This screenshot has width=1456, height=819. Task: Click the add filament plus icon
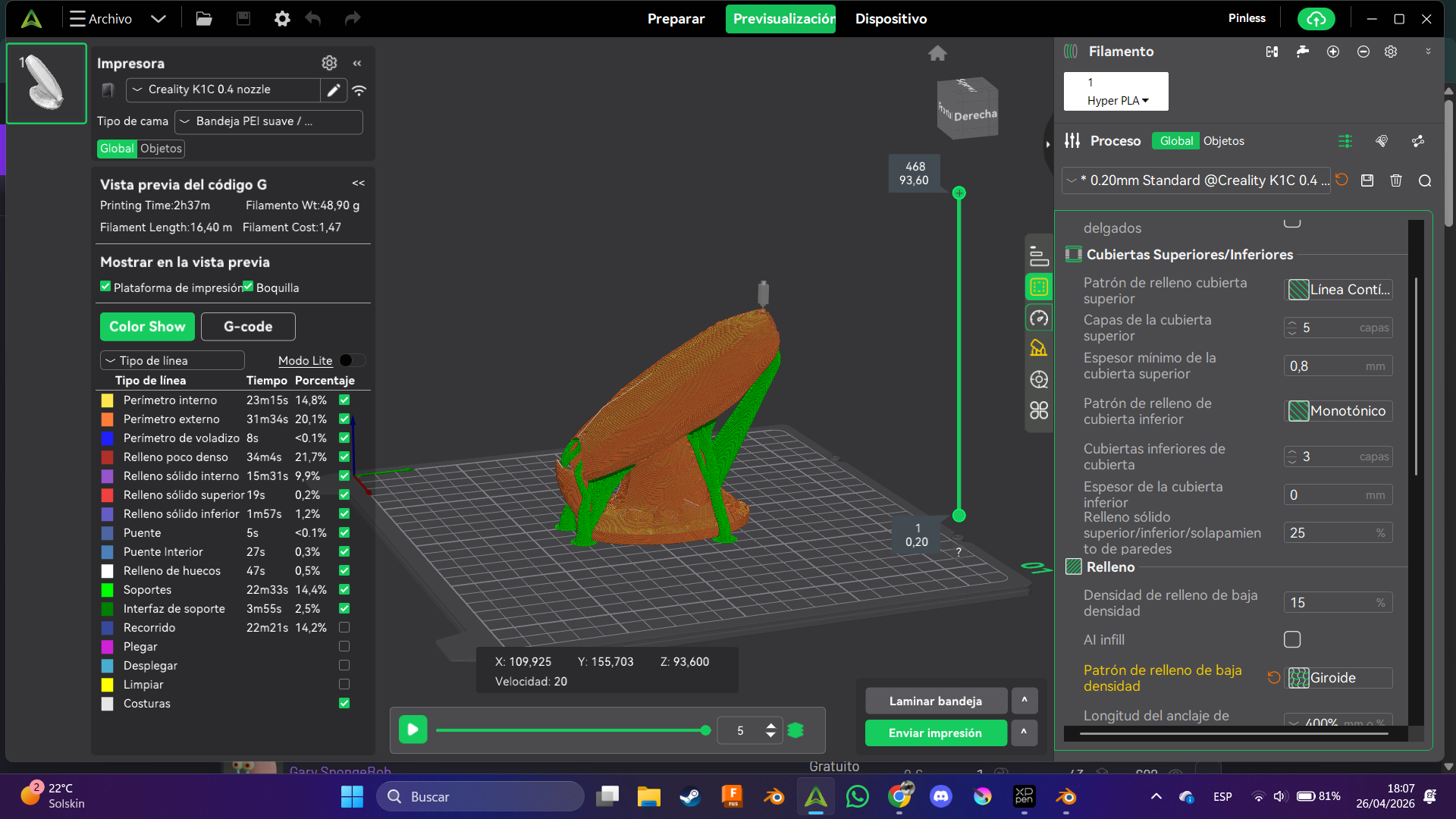point(1333,52)
